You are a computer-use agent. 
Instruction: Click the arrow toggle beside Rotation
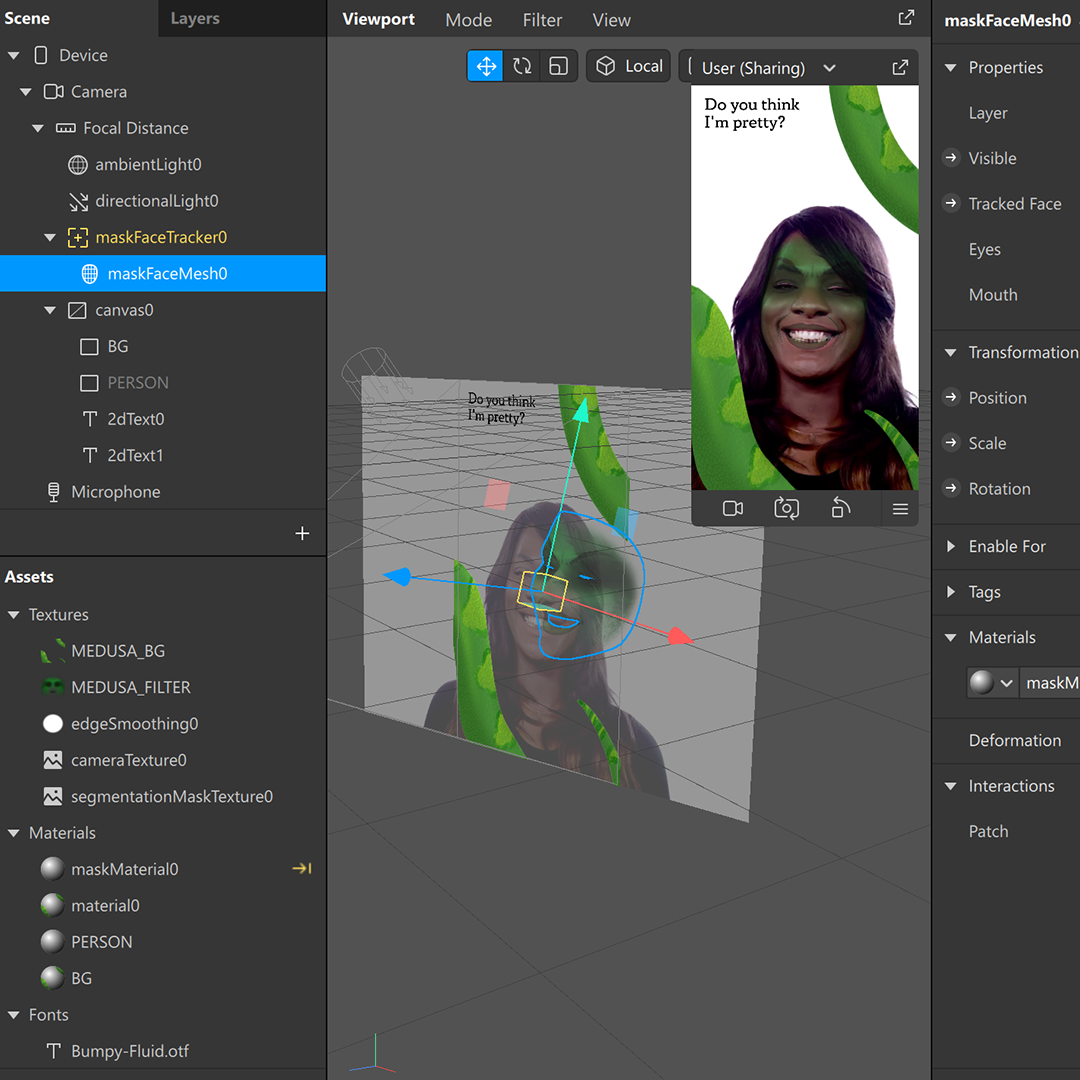[951, 488]
